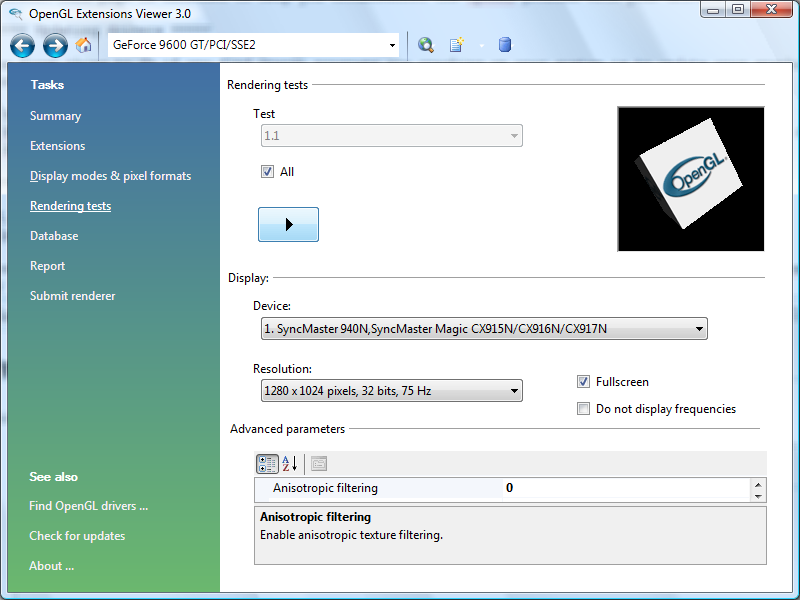Switch property grid to Categorized view
Screen dimensions: 800x600
click(x=267, y=463)
